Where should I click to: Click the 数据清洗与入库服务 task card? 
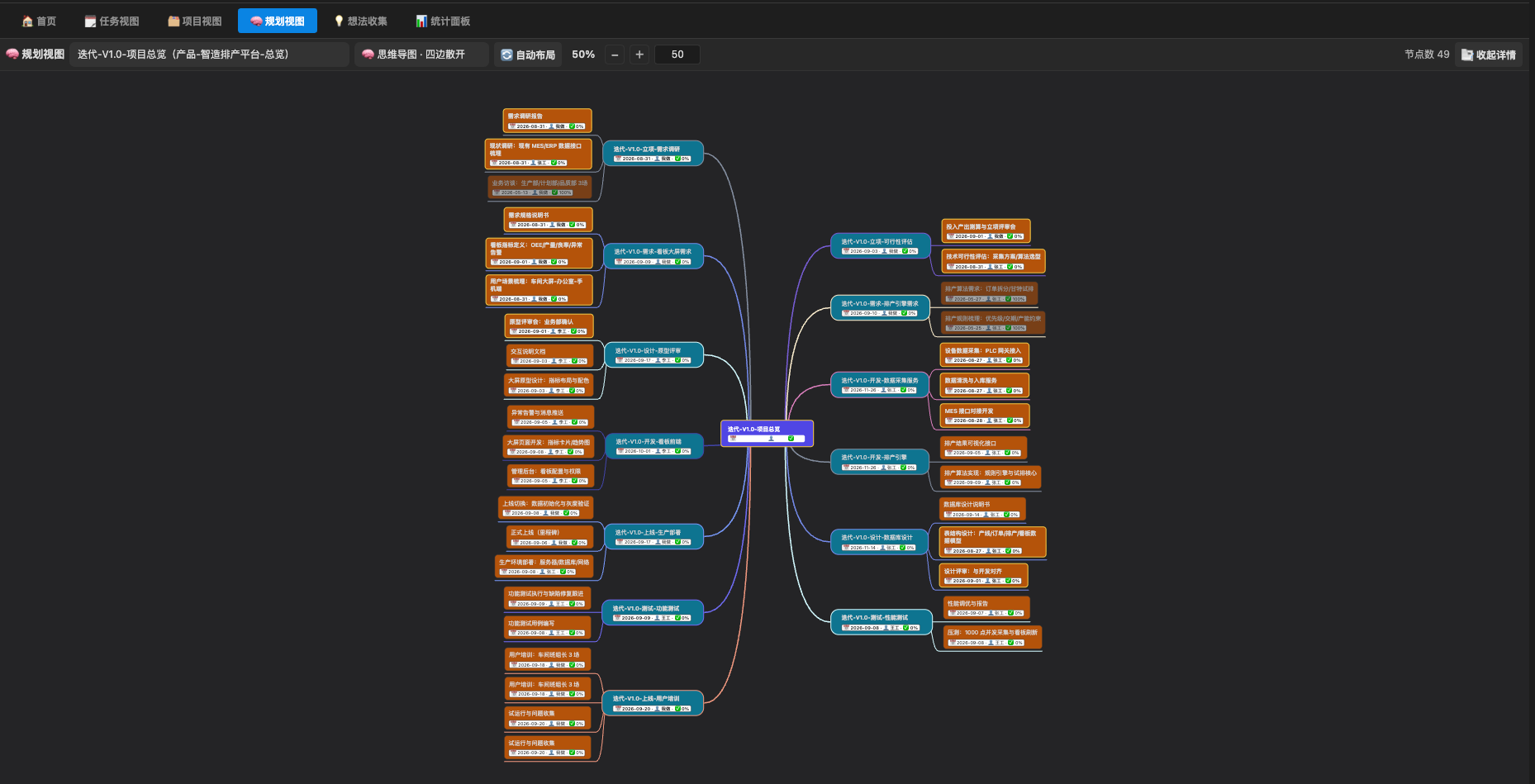(x=985, y=385)
